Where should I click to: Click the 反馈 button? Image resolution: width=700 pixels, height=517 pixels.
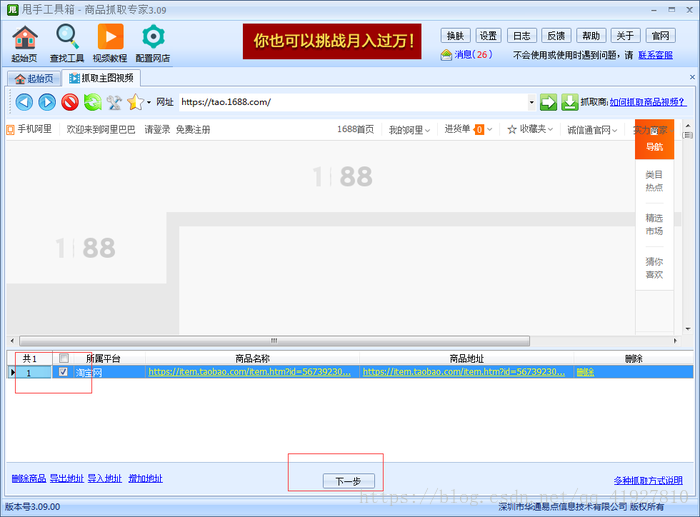[556, 36]
